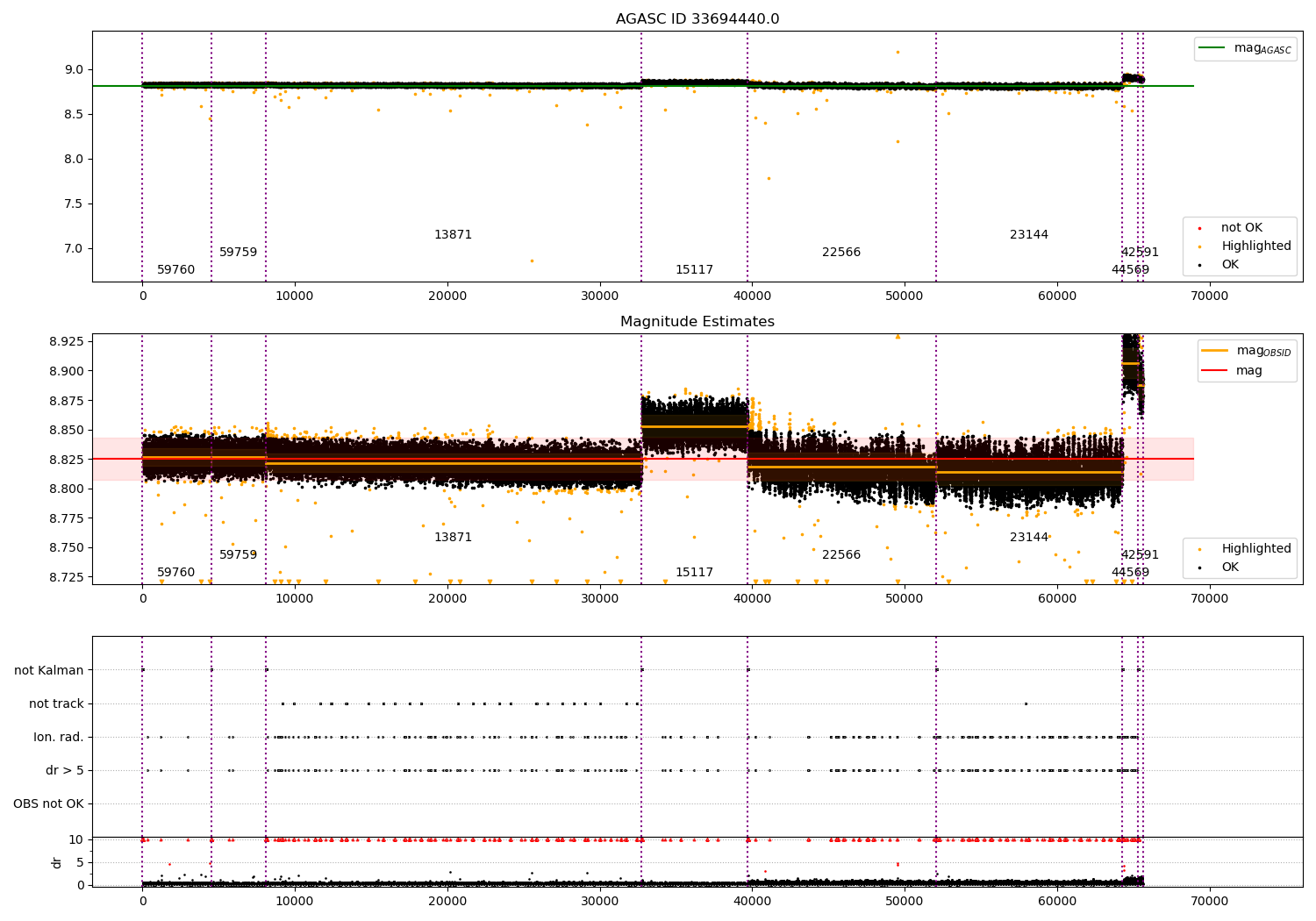Screen dimensions: 1316x921
Task: Click the green line sample in top legend
Action: pyautogui.click(x=1213, y=48)
